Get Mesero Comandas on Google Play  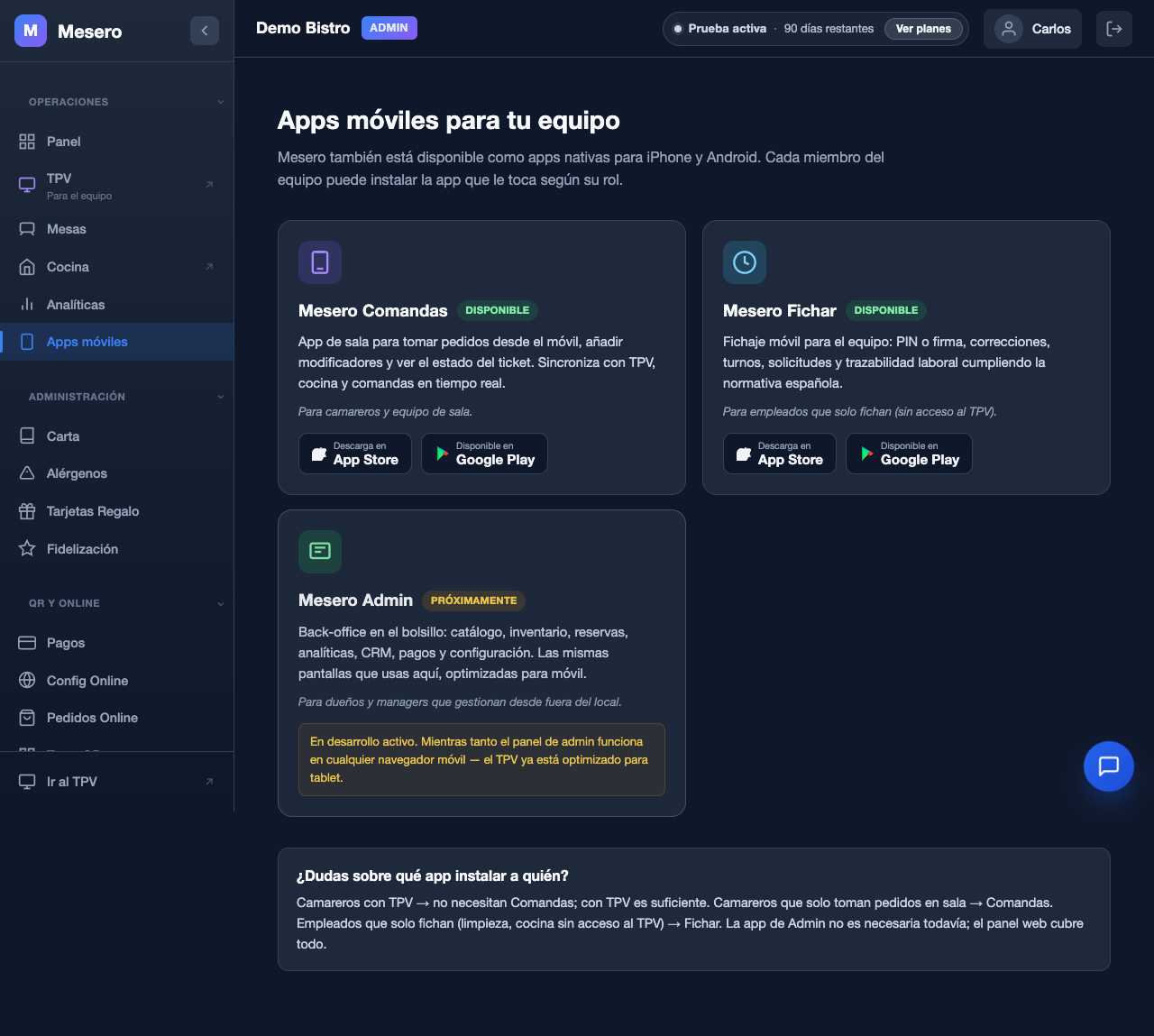484,454
